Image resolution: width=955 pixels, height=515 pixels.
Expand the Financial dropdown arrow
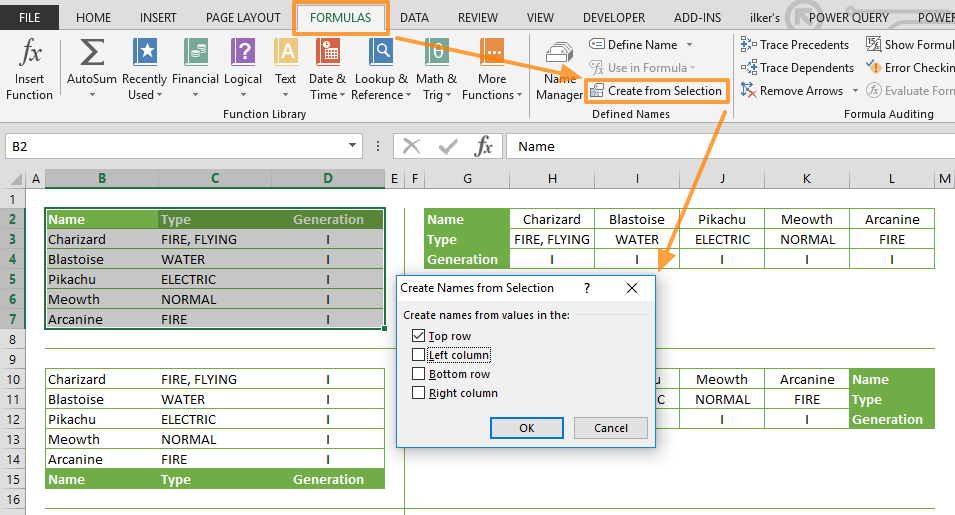pyautogui.click(x=196, y=95)
